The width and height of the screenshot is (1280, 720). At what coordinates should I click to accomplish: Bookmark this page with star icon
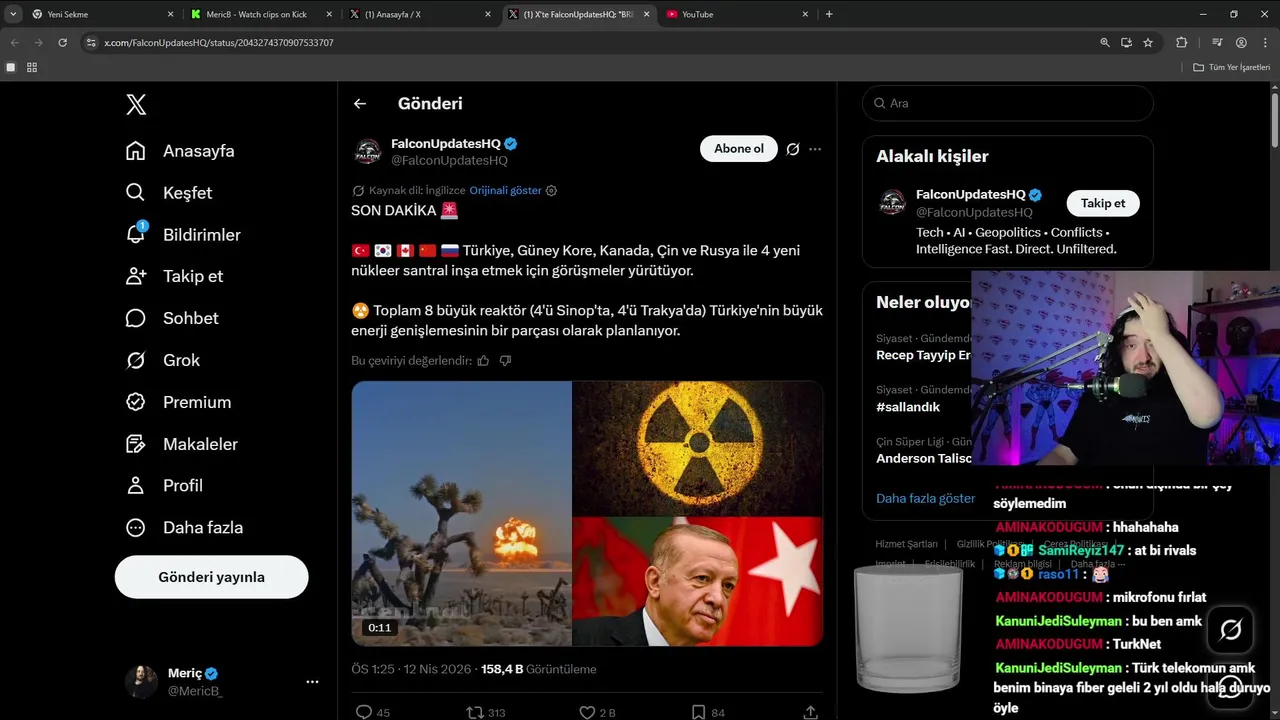pos(1148,43)
